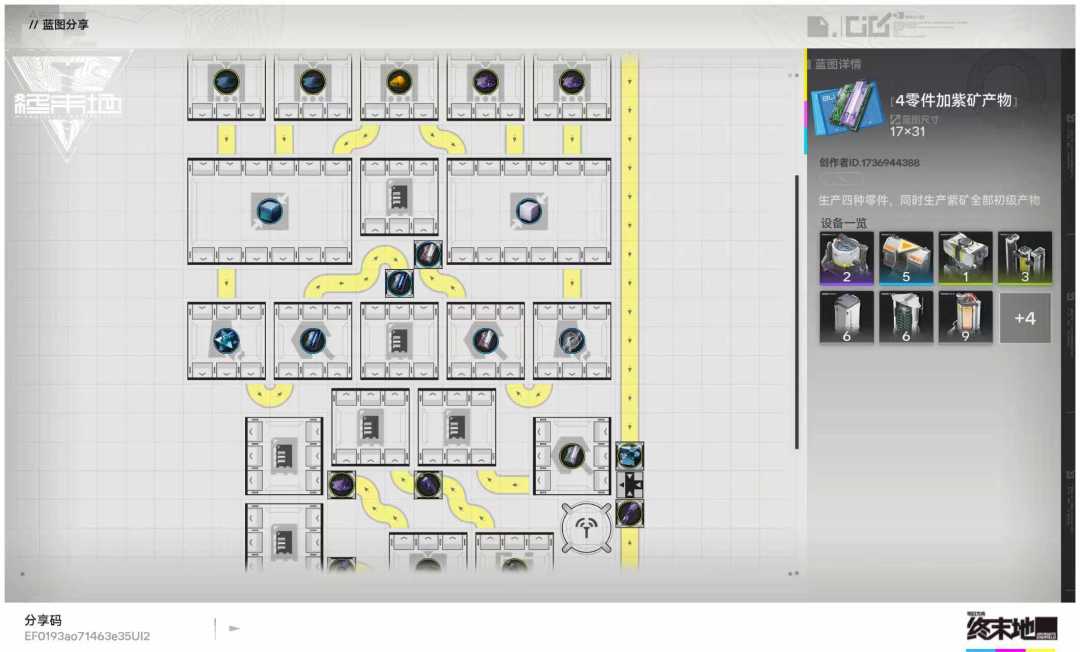Select the white cube assembler unit

click(529, 211)
